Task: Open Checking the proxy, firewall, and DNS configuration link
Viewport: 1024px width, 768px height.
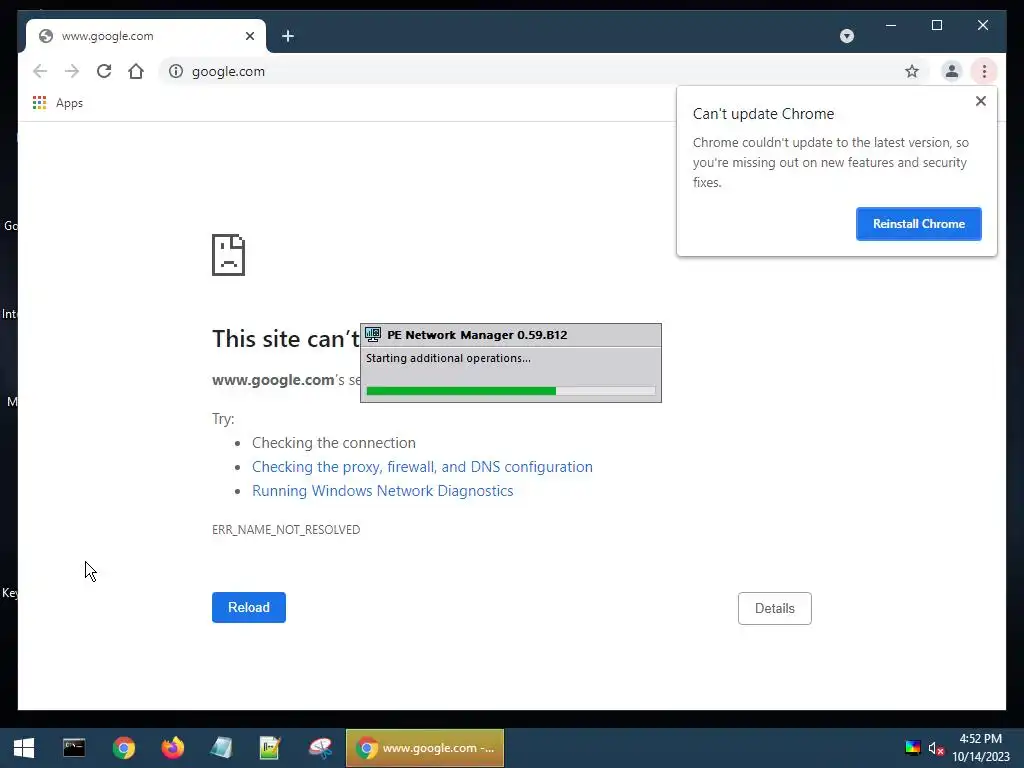Action: (423, 467)
